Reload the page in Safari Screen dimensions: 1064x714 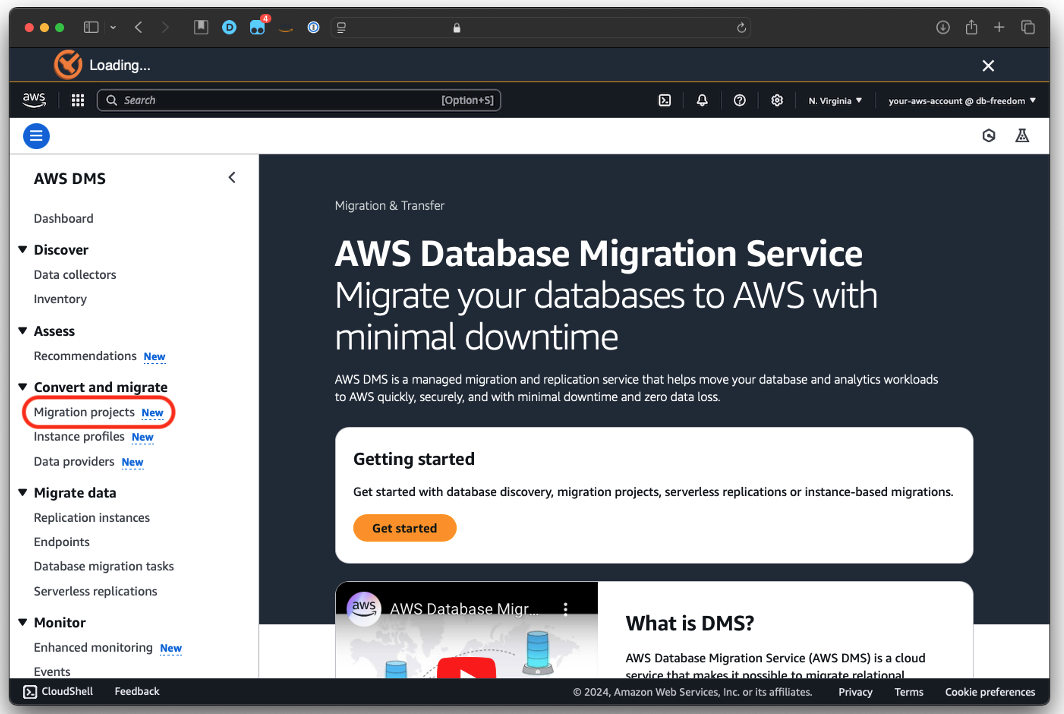click(x=741, y=28)
